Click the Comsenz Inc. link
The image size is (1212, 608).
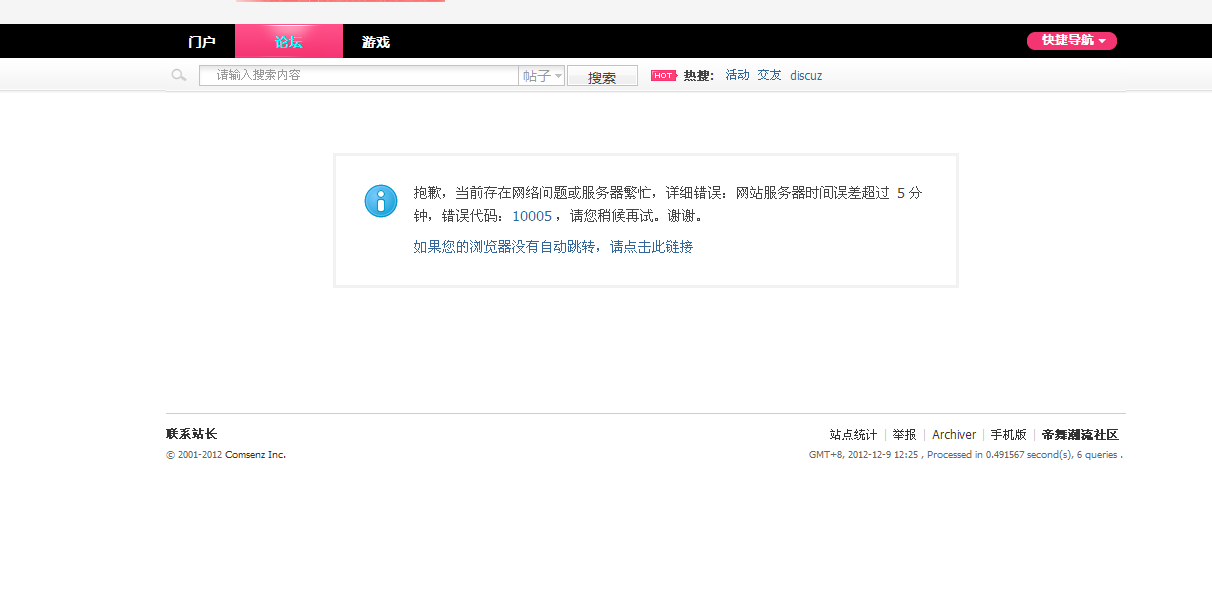coord(255,455)
